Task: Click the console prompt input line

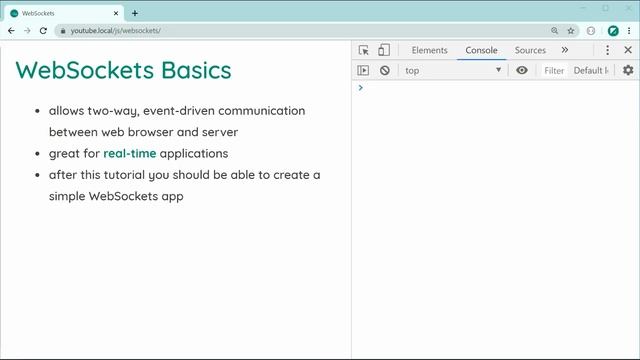Action: pyautogui.click(x=496, y=88)
